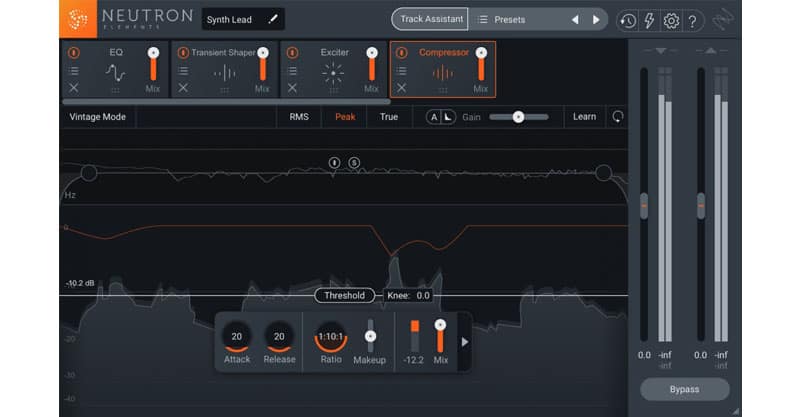This screenshot has width=800, height=417.
Task: Click the Compressor bars icon
Action: (442, 73)
